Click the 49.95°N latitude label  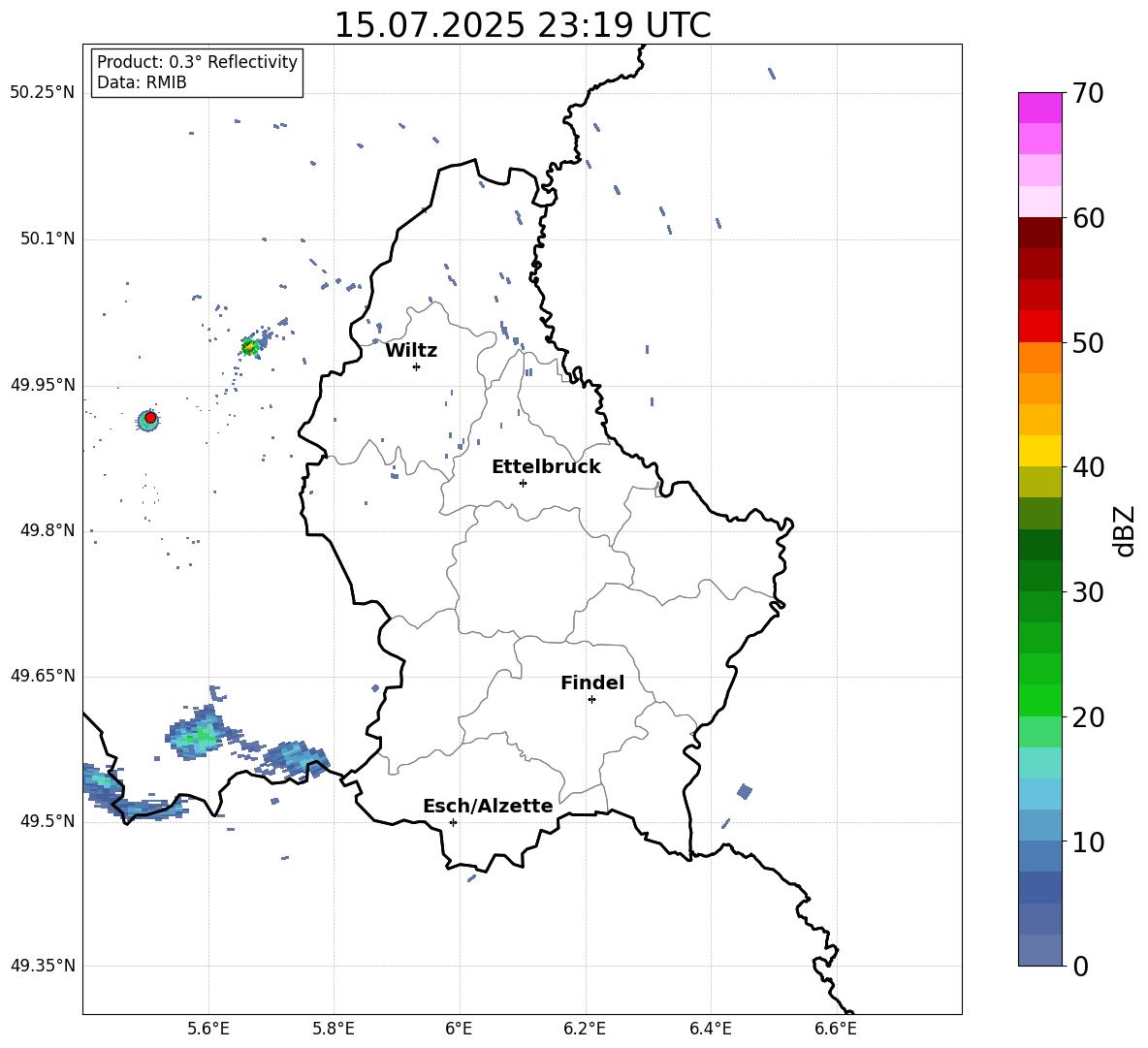coord(43,385)
